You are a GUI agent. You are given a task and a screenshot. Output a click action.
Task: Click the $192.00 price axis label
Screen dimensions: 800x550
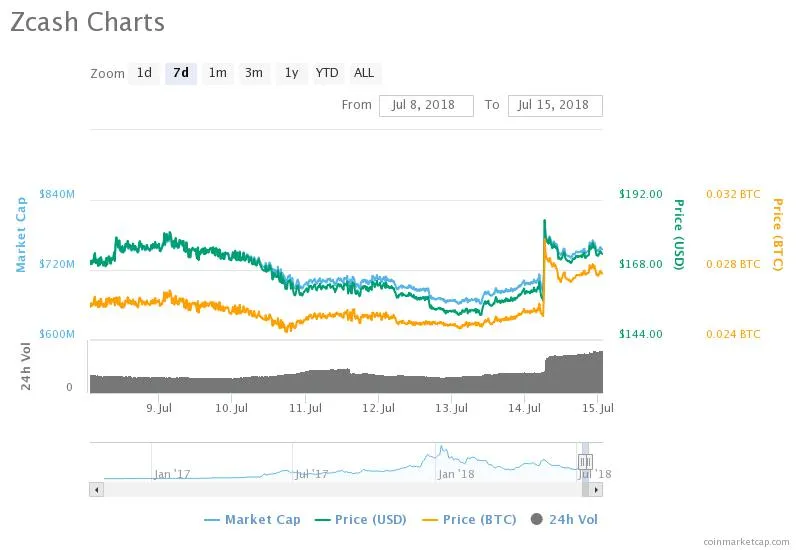[640, 194]
